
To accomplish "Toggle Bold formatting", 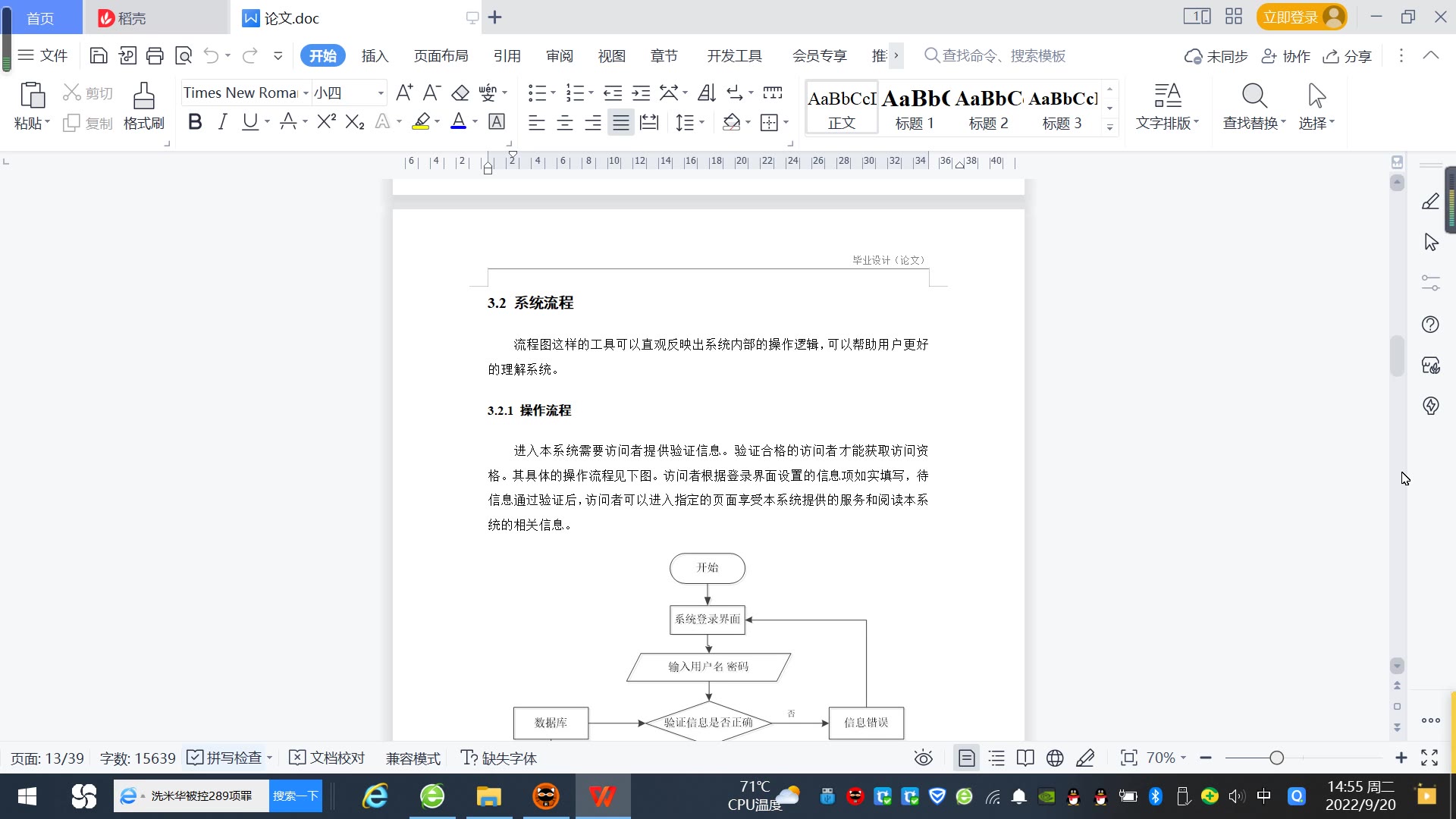I will pos(195,122).
